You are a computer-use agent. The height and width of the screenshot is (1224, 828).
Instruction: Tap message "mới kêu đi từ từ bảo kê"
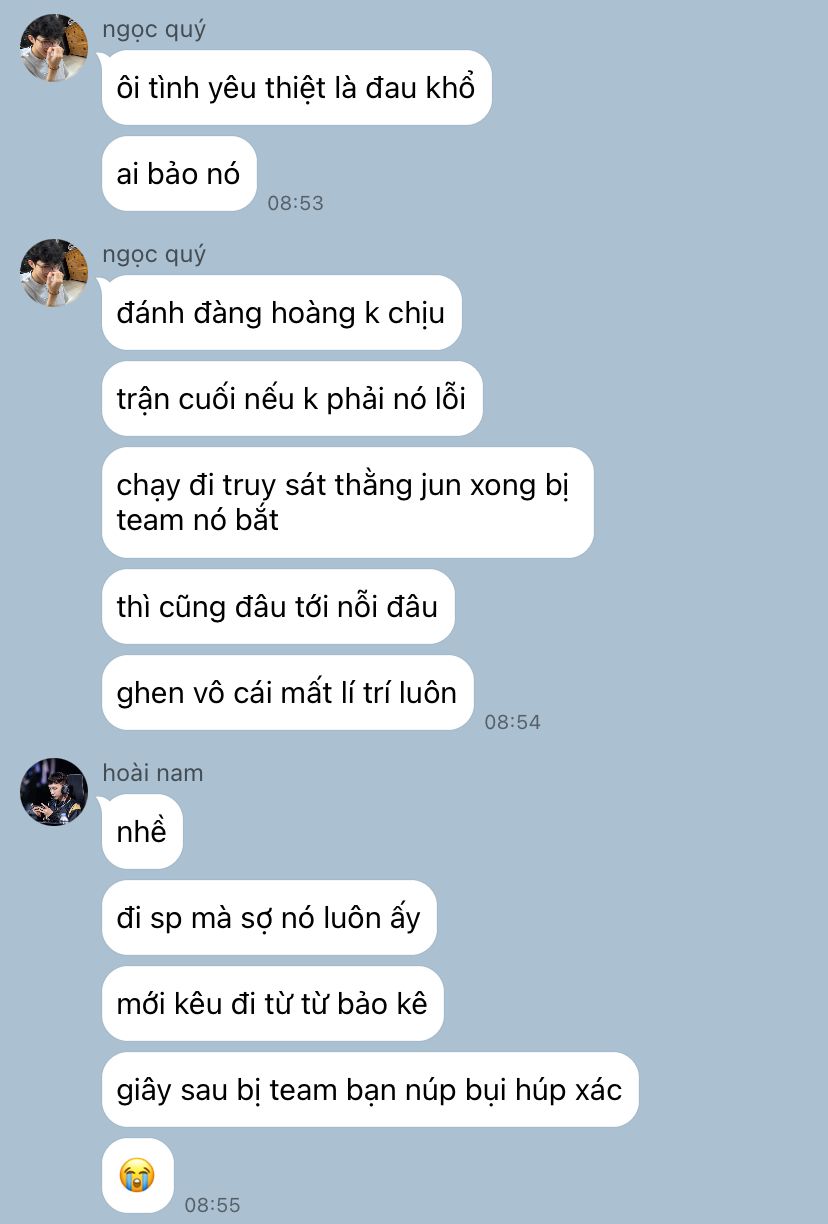[273, 1004]
